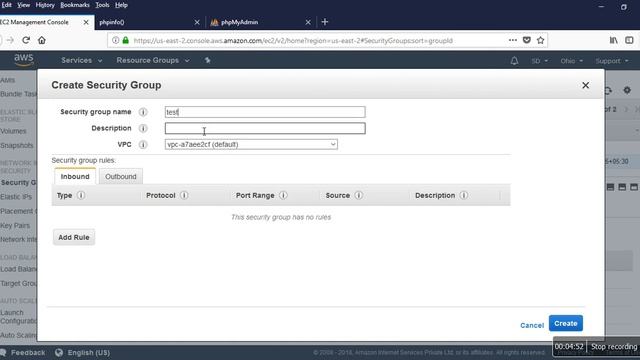Click the green padlock security icon
640x360 pixels.
click(x=126, y=40)
